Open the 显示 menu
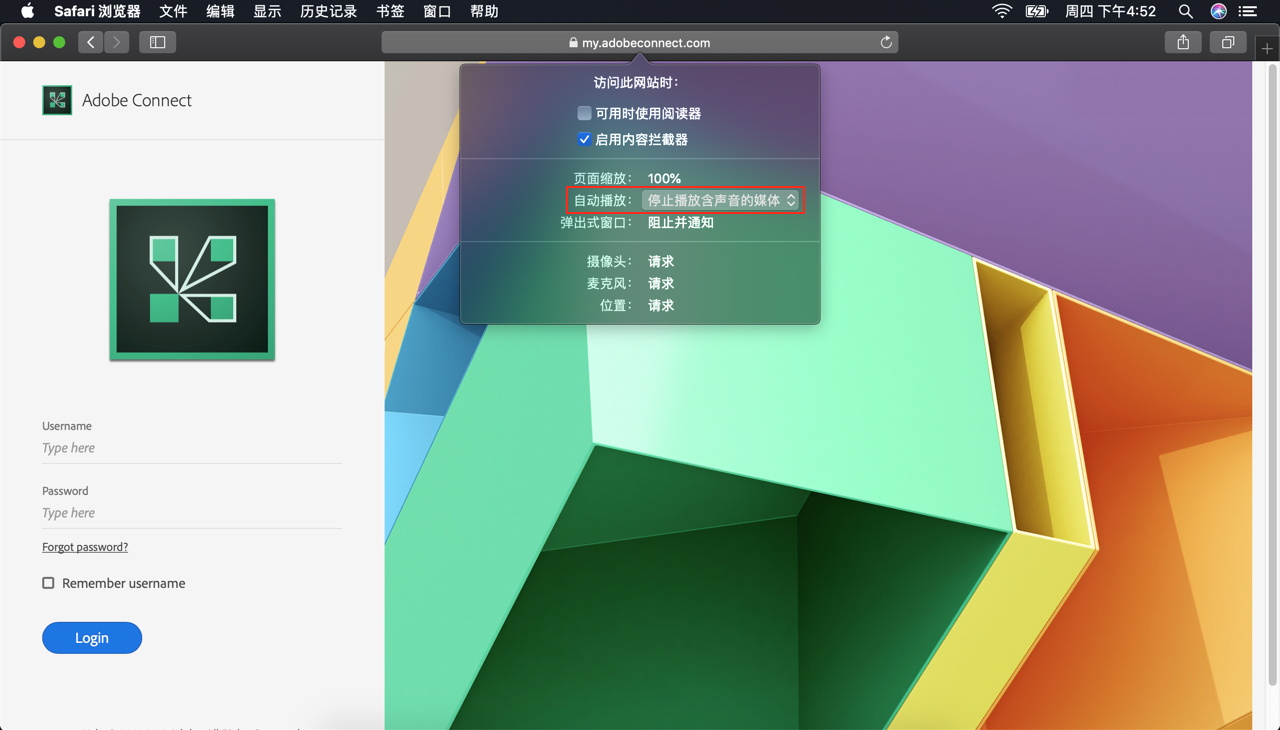Viewport: 1280px width, 730px height. click(267, 11)
